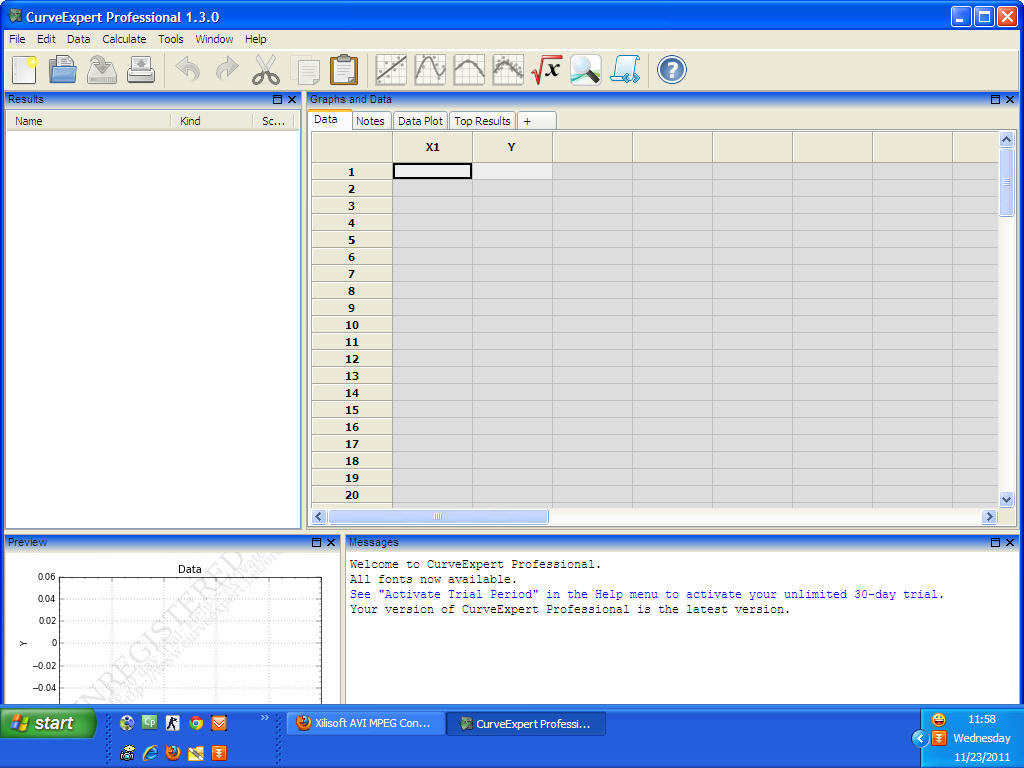
Task: Switch to the Data Plot tab
Action: 420,121
